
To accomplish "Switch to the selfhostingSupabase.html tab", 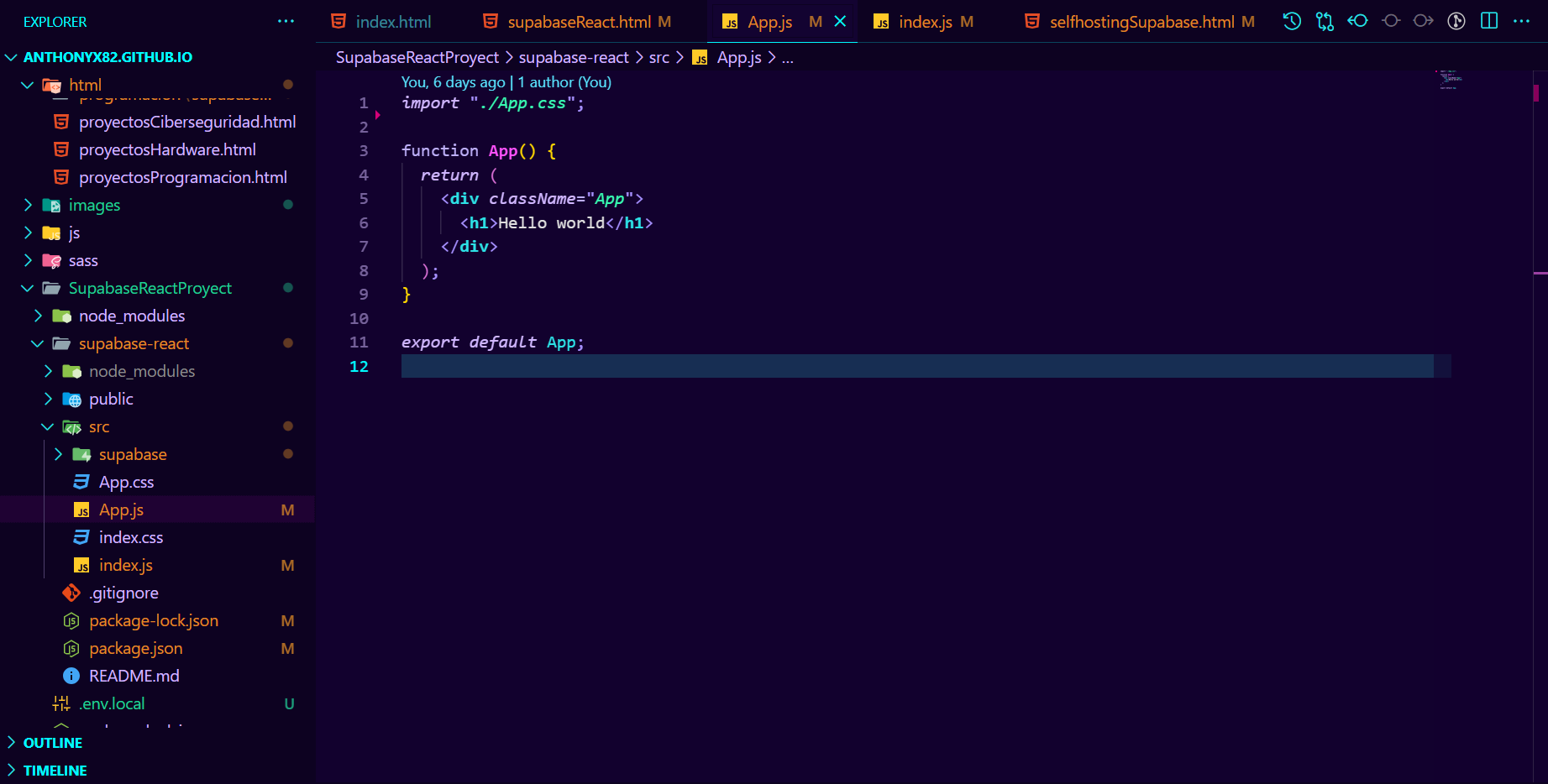I will pos(1141,22).
